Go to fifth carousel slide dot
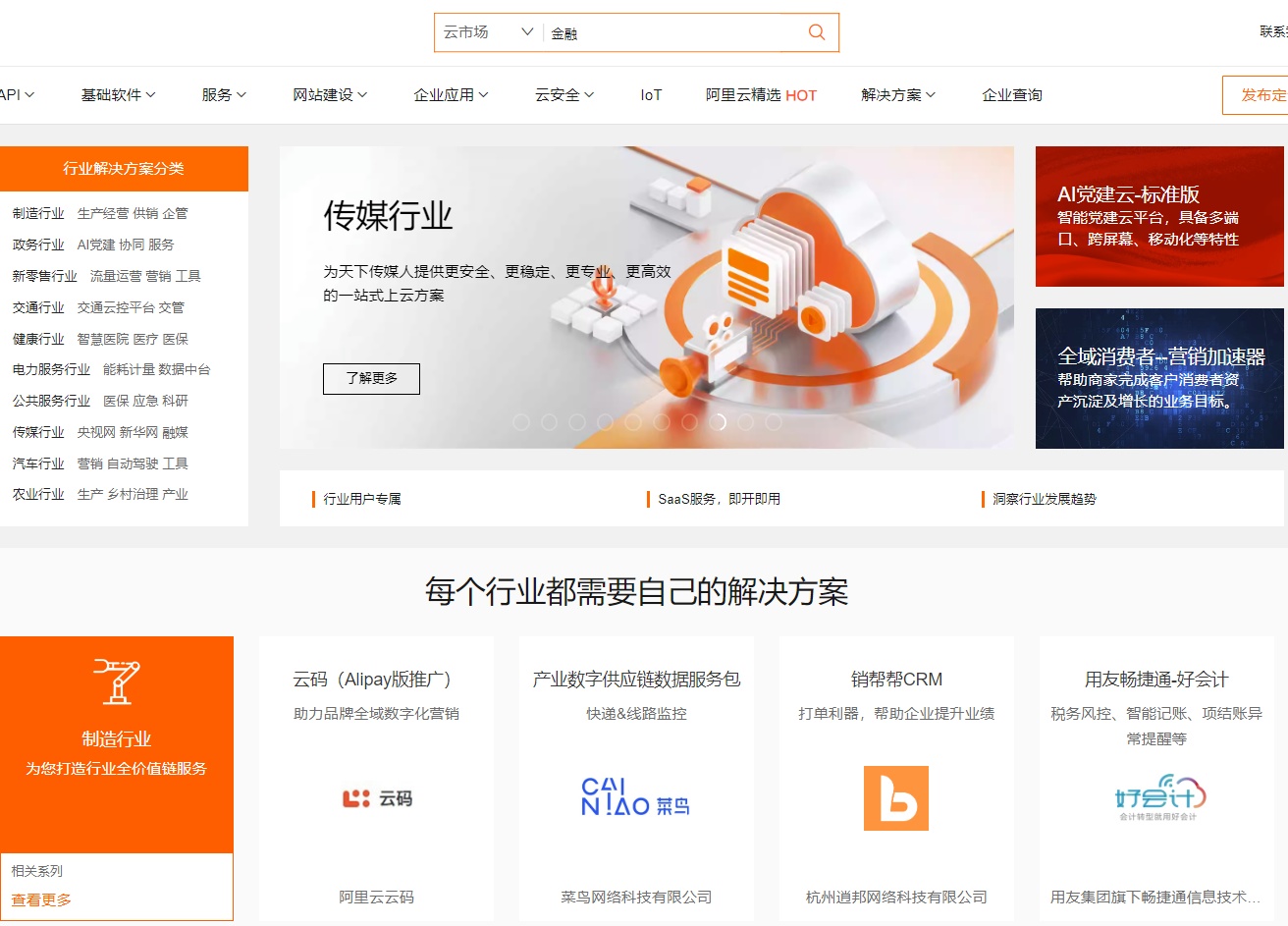 pos(633,421)
